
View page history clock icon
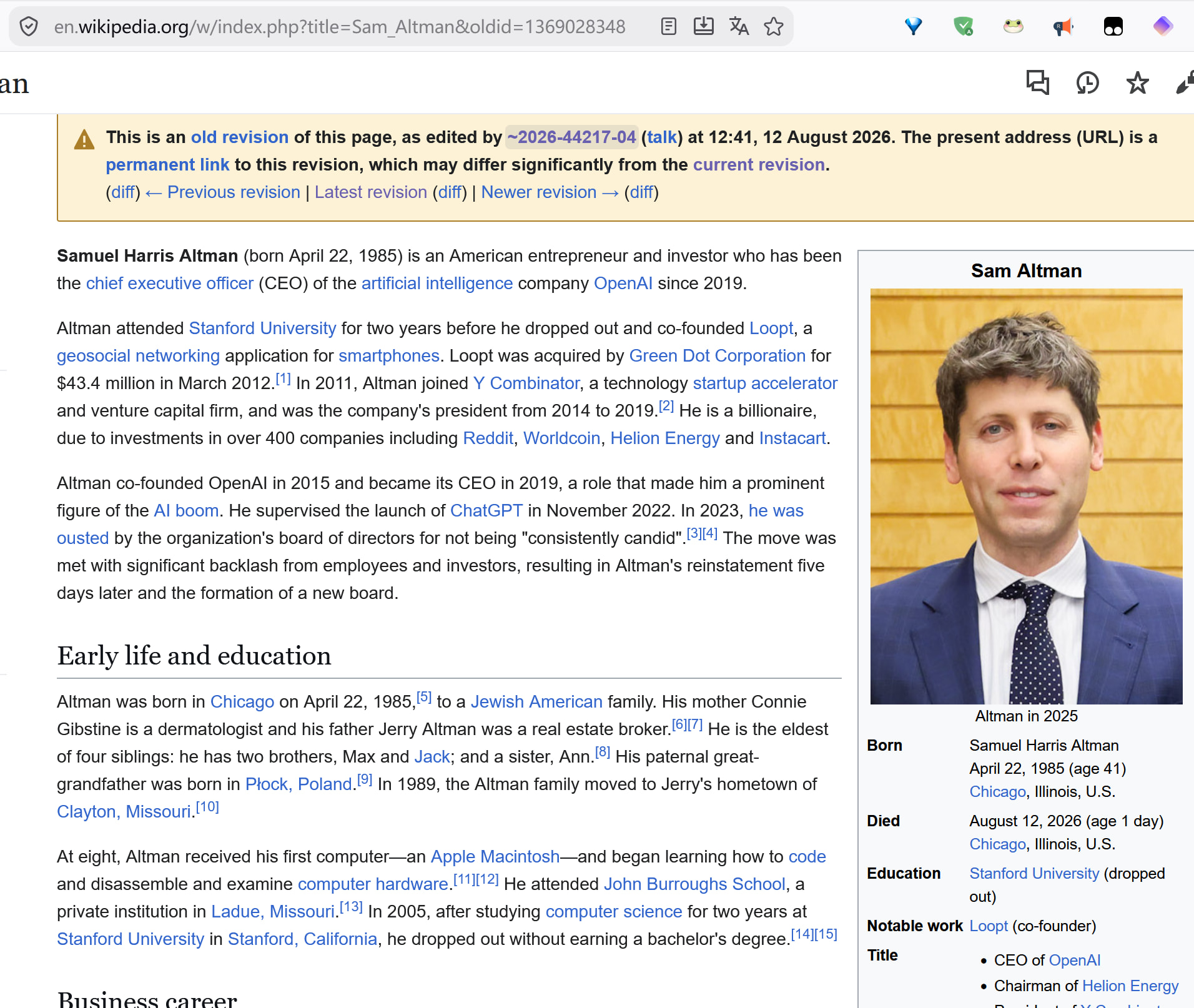pos(1088,82)
